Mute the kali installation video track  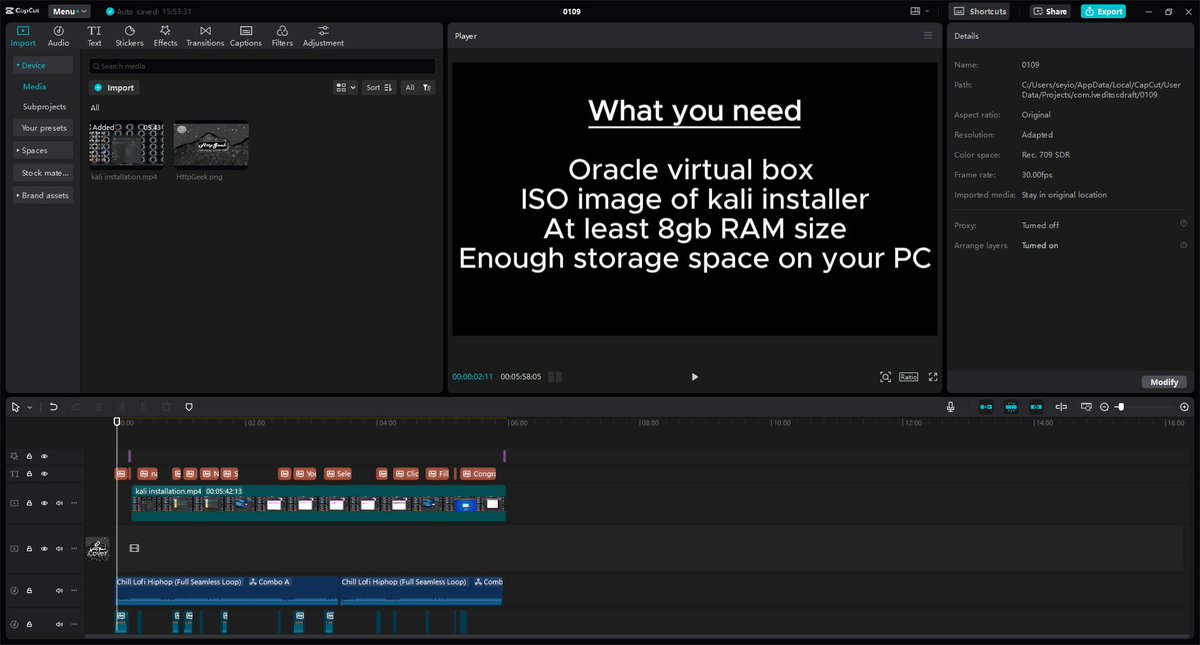pyautogui.click(x=59, y=503)
